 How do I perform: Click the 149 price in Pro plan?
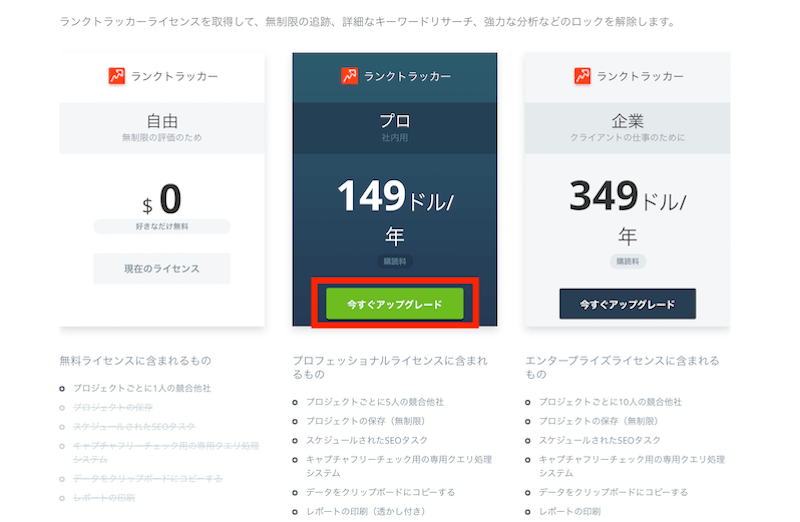(371, 196)
